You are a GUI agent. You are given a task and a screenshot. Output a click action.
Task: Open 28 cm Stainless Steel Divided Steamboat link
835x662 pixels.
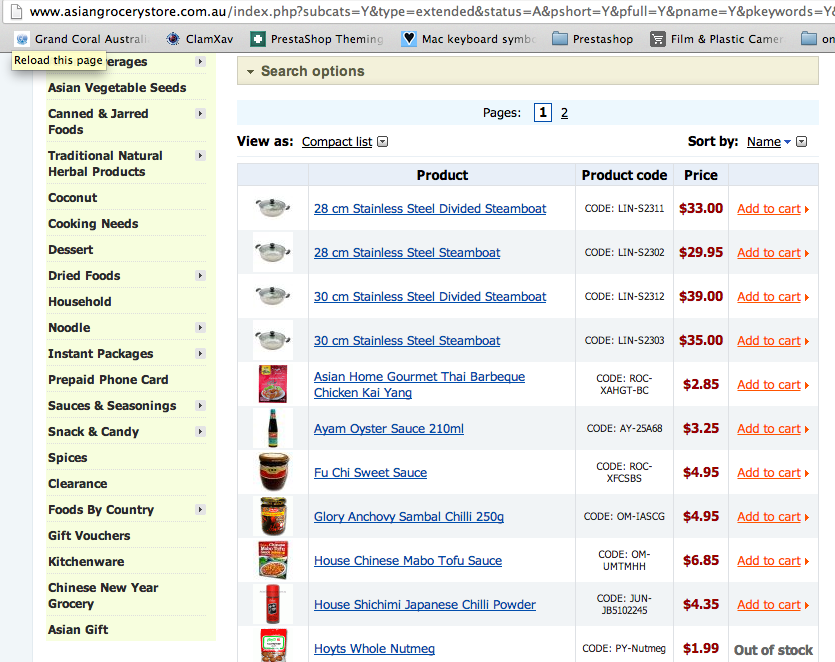(x=430, y=209)
